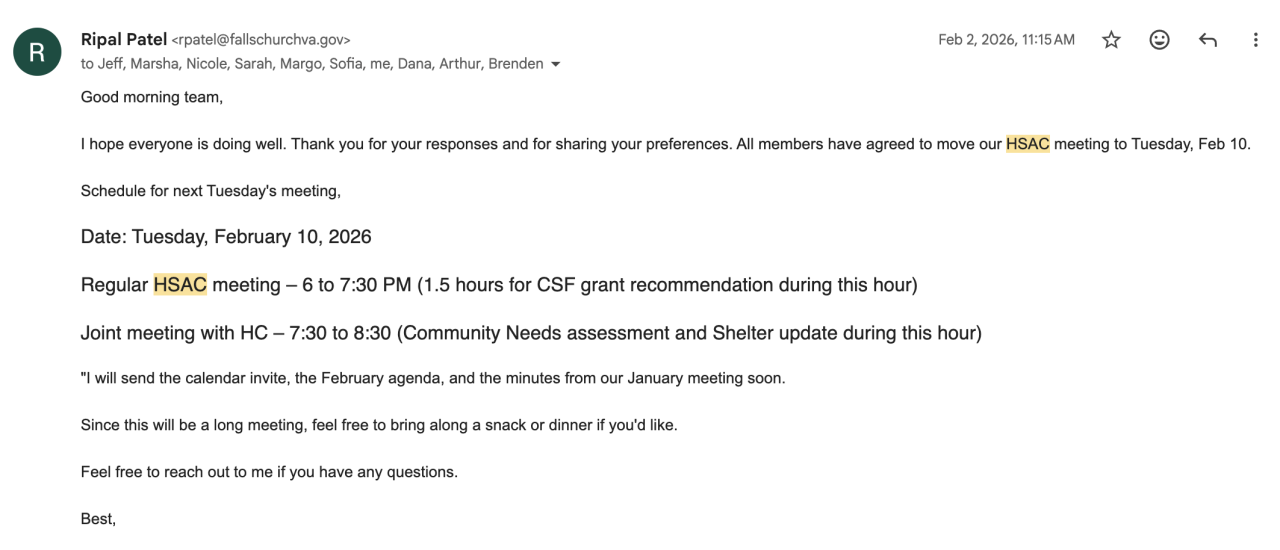This screenshot has width=1280, height=550.
Task: Click the 'Joint meeting with HC' line
Action: pos(531,333)
